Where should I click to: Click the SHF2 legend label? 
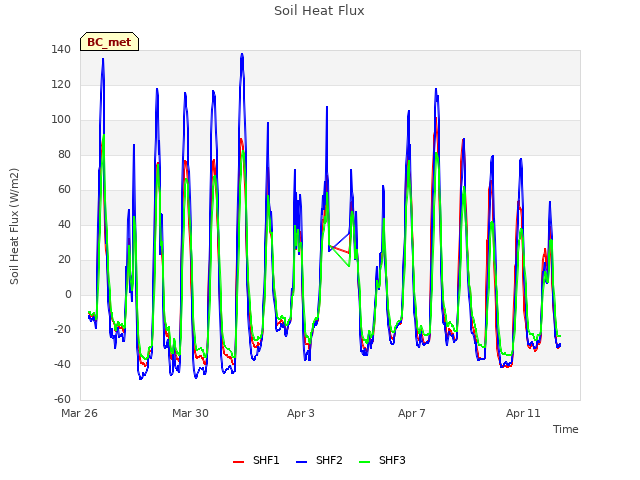329,460
